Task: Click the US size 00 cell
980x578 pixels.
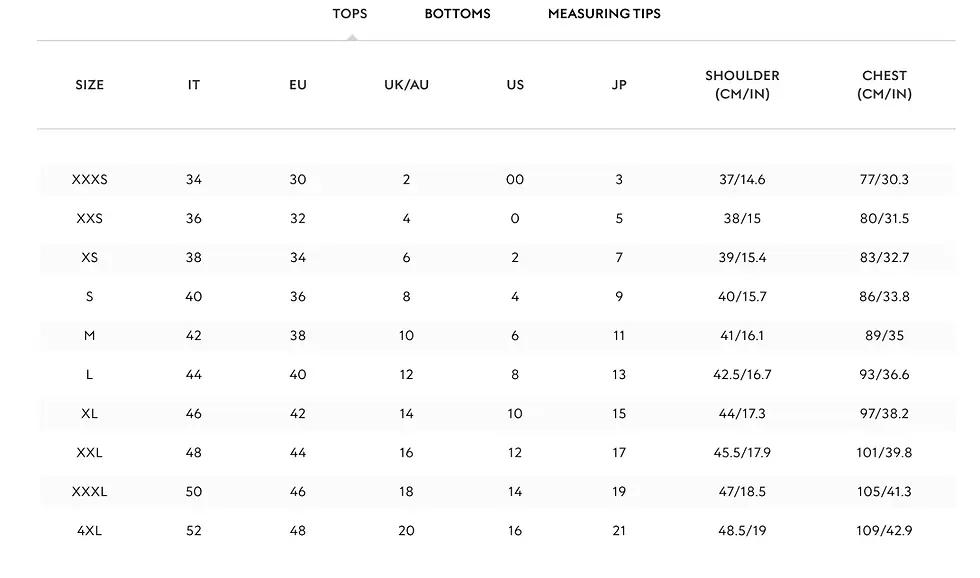Action: pyautogui.click(x=515, y=180)
